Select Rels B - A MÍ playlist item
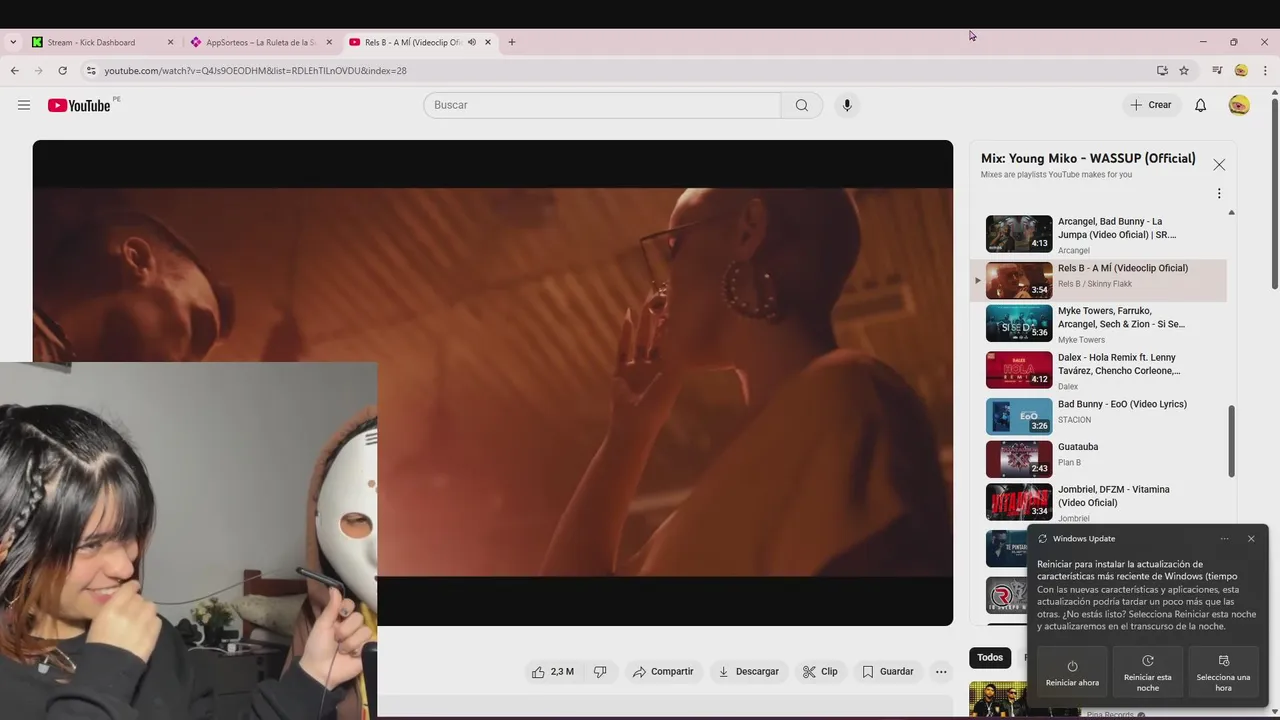The height and width of the screenshot is (720, 1280). [1098, 280]
